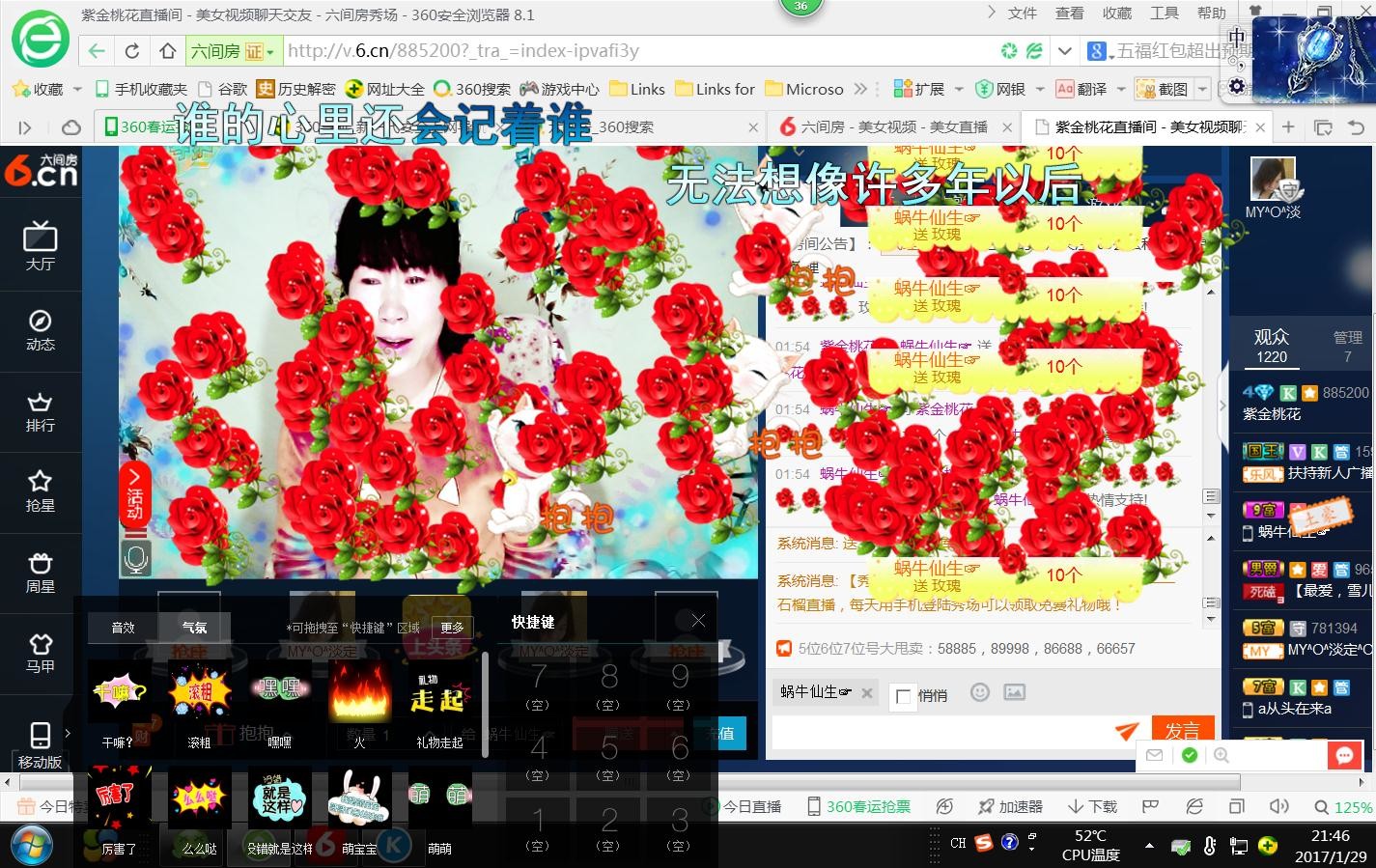Toggle browser sound mute speaker icon
Screen dimensions: 1376x868
(x=1279, y=806)
